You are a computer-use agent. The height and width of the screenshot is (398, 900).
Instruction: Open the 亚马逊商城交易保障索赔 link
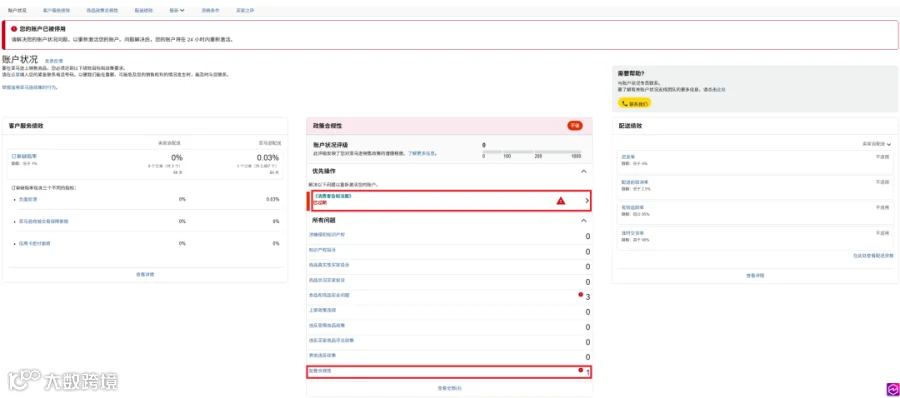43,221
